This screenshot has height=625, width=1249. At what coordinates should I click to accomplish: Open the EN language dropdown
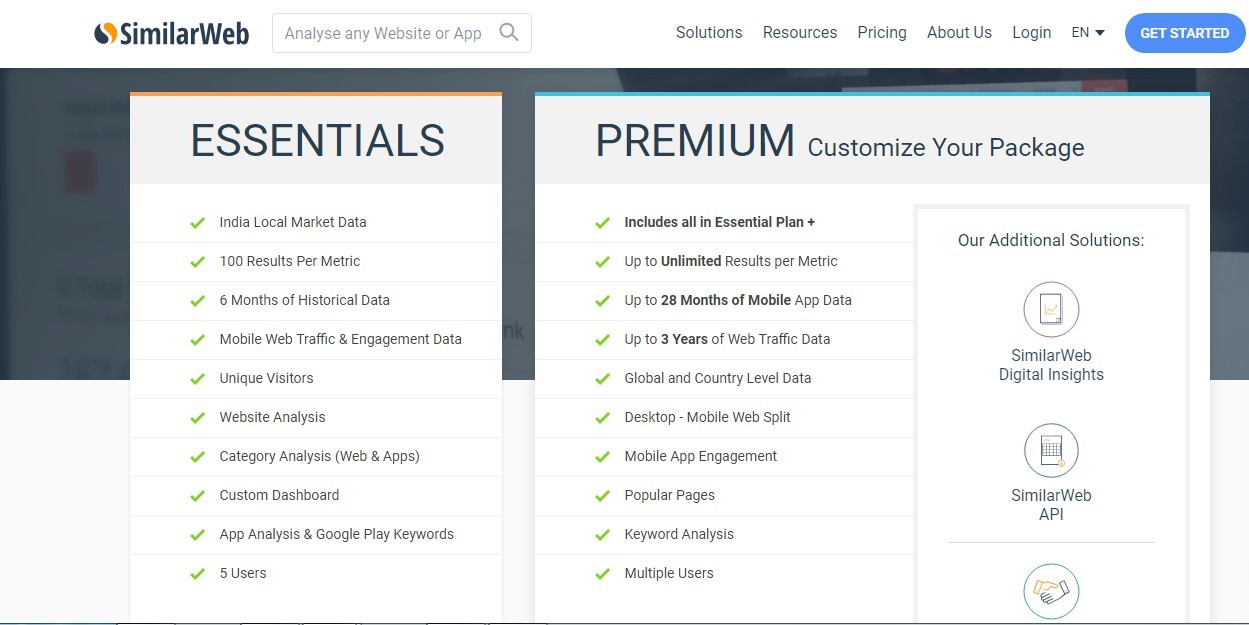click(1088, 33)
